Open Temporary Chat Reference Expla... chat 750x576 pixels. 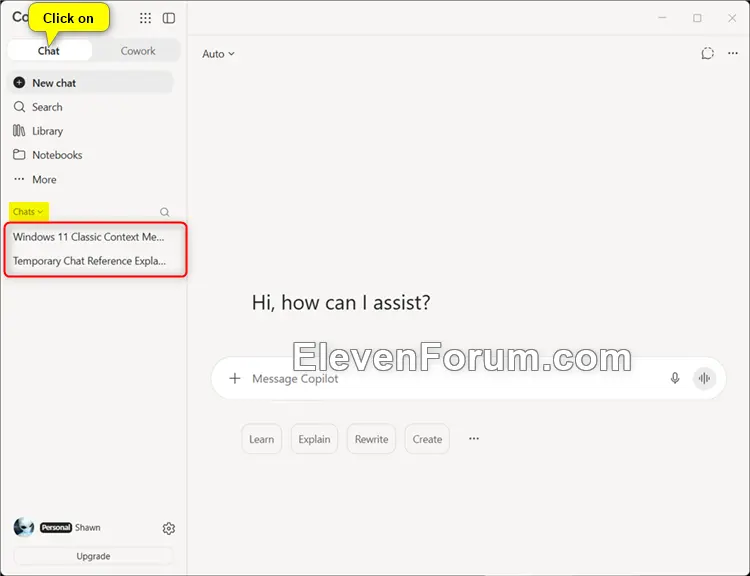click(x=89, y=261)
